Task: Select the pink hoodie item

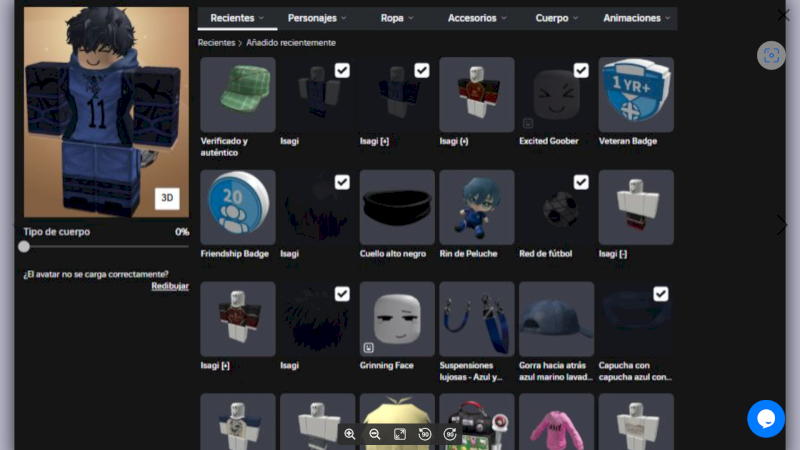Action: 556,421
